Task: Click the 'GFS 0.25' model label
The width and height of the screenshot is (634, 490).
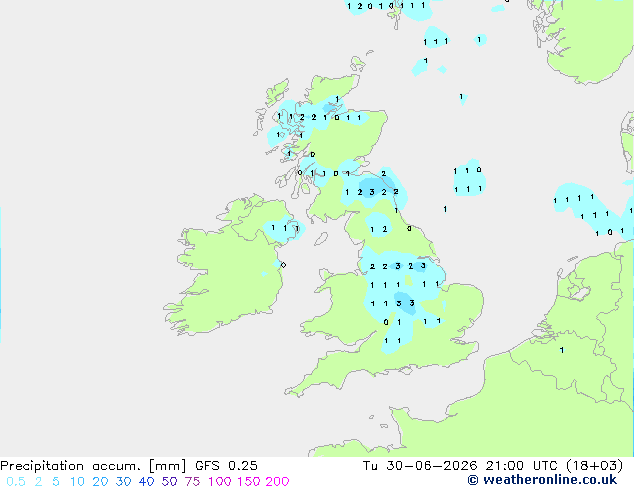Action: tap(226, 466)
